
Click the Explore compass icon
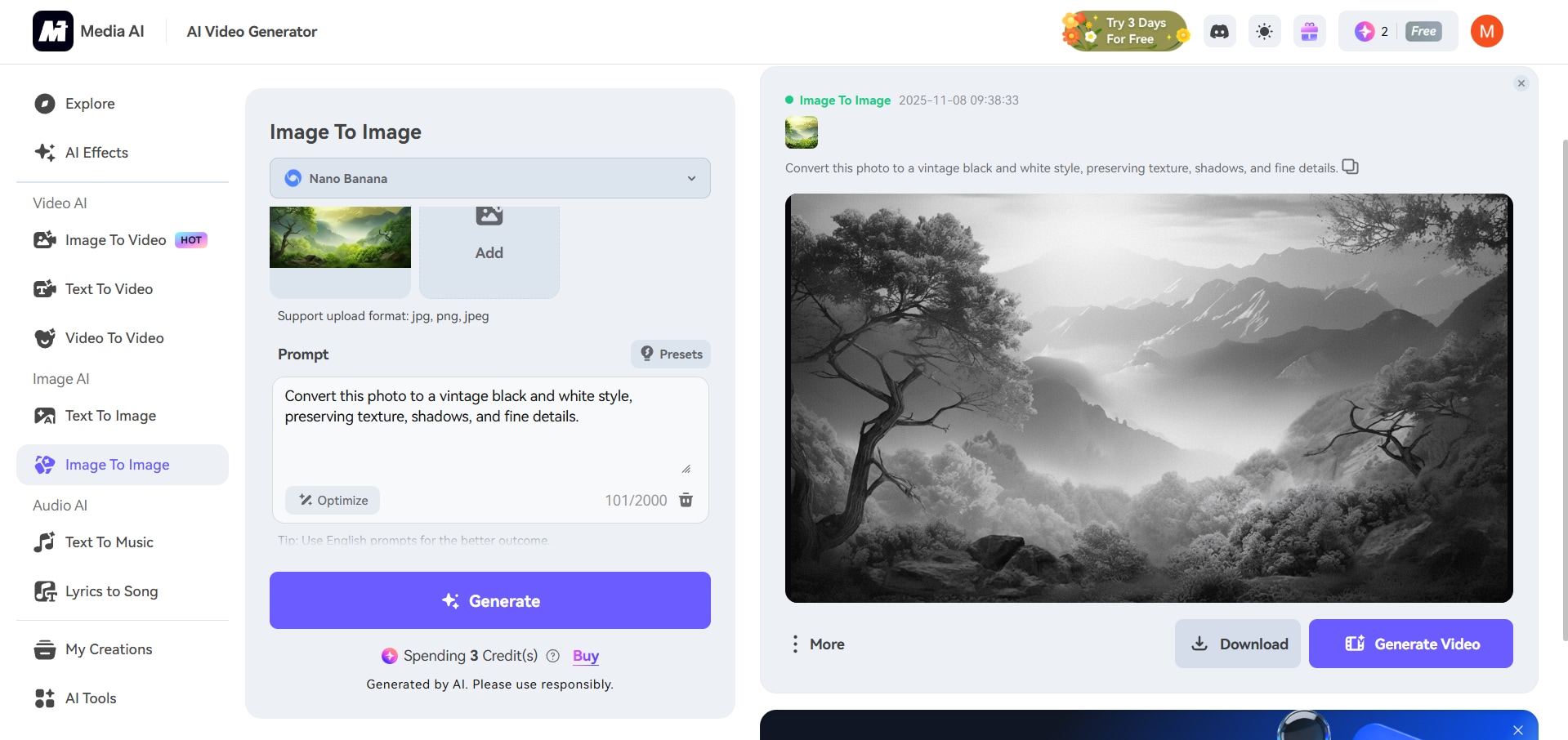pos(45,104)
